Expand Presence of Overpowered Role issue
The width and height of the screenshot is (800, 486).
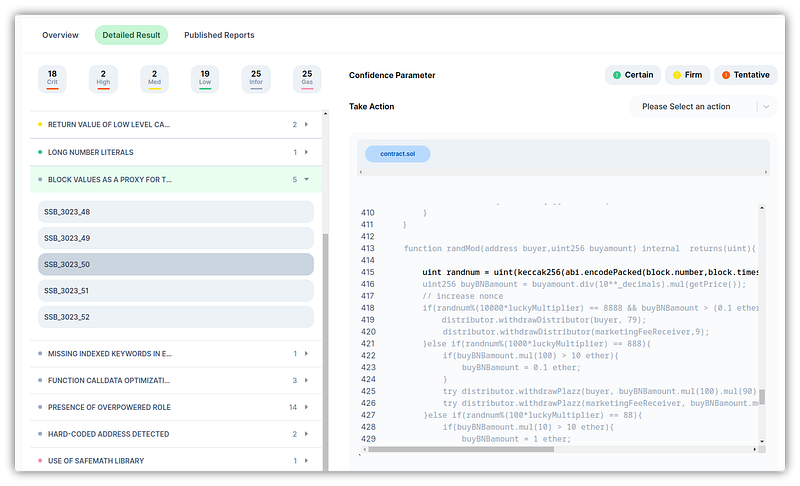coord(306,407)
